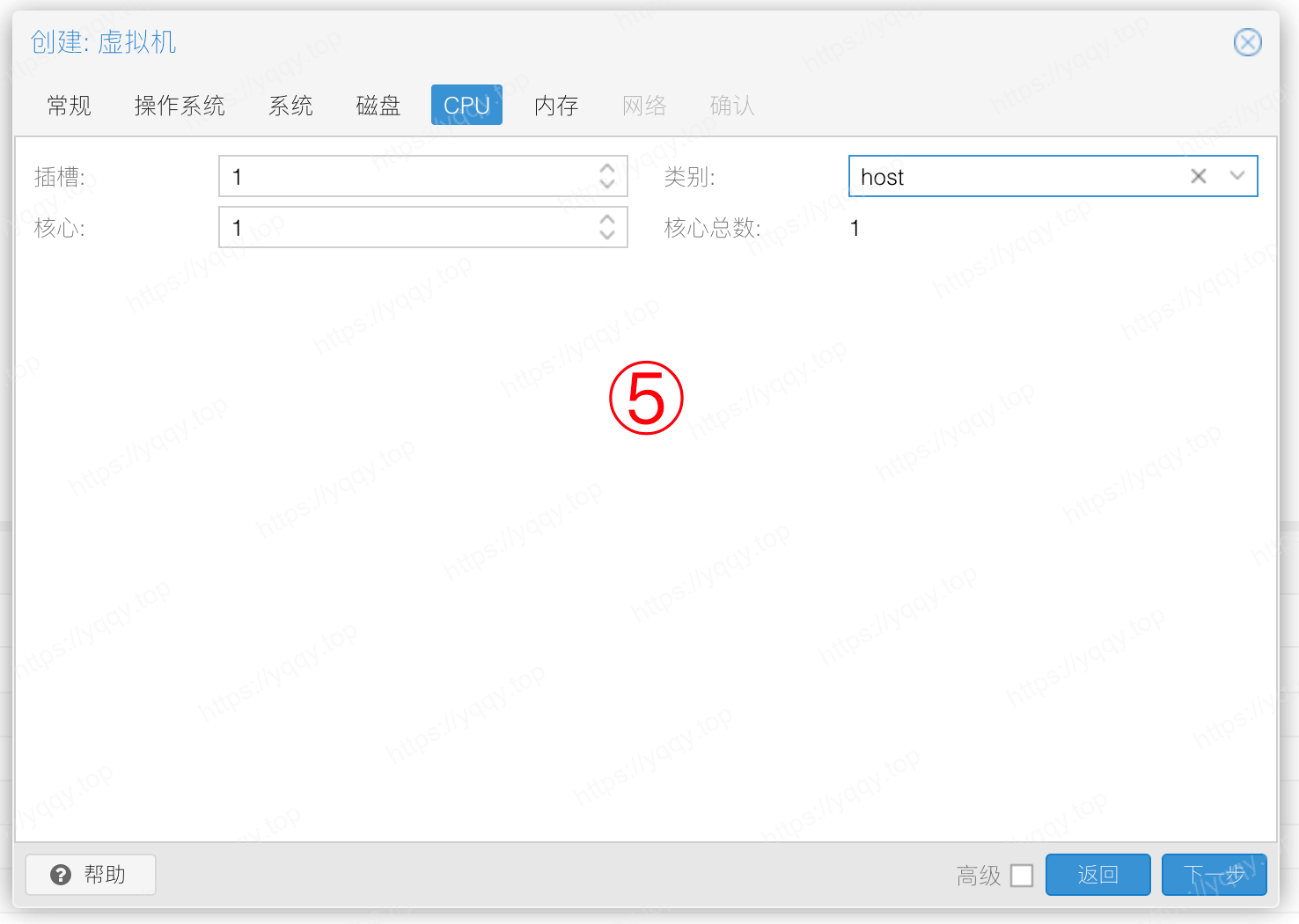Decrease 插槽 value with down arrow

[606, 184]
